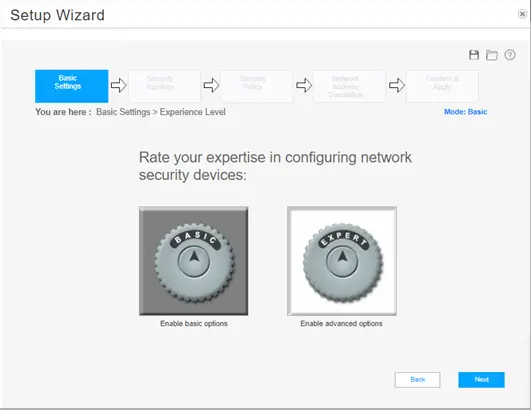This screenshot has width=531, height=410.
Task: Click the arrow after Basic Settings step
Action: pyautogui.click(x=119, y=85)
